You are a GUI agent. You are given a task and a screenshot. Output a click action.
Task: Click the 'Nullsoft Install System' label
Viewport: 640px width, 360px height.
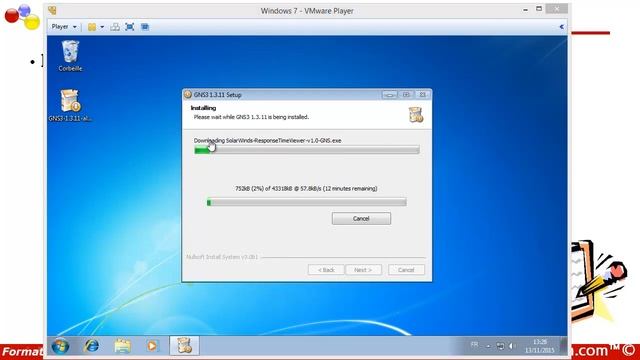pos(222,257)
